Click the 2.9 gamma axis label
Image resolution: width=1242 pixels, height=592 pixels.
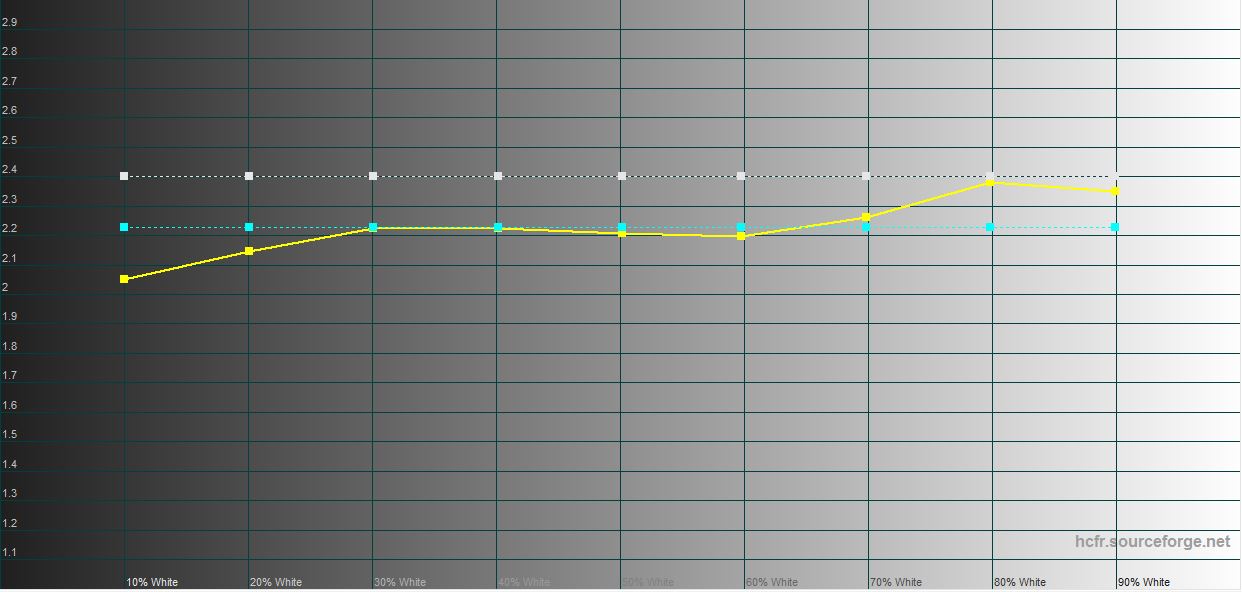9,22
